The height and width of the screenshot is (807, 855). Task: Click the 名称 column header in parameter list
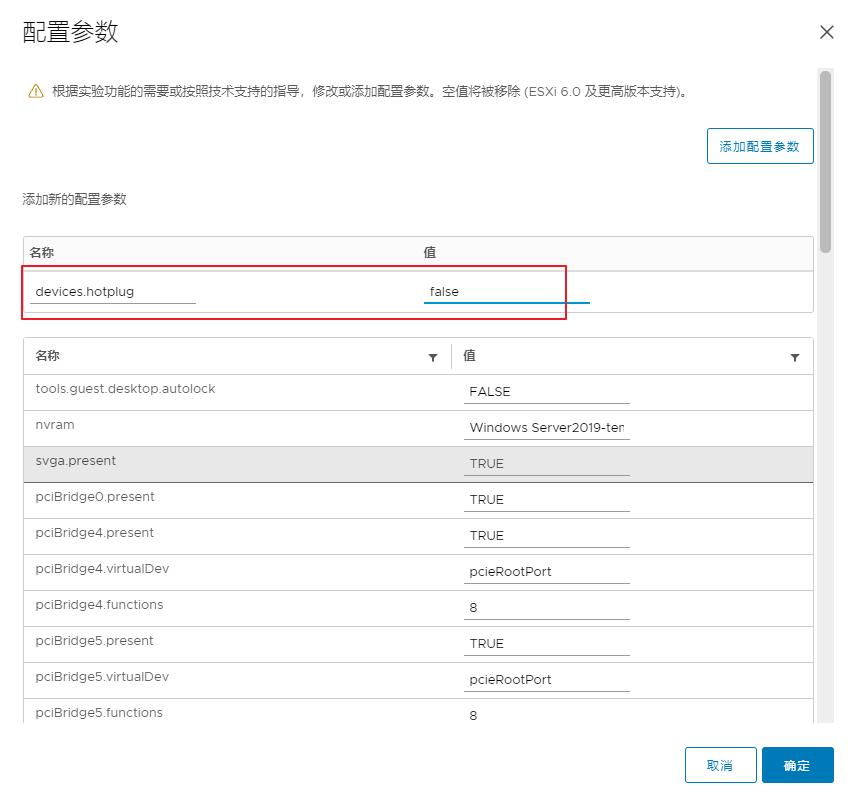48,356
